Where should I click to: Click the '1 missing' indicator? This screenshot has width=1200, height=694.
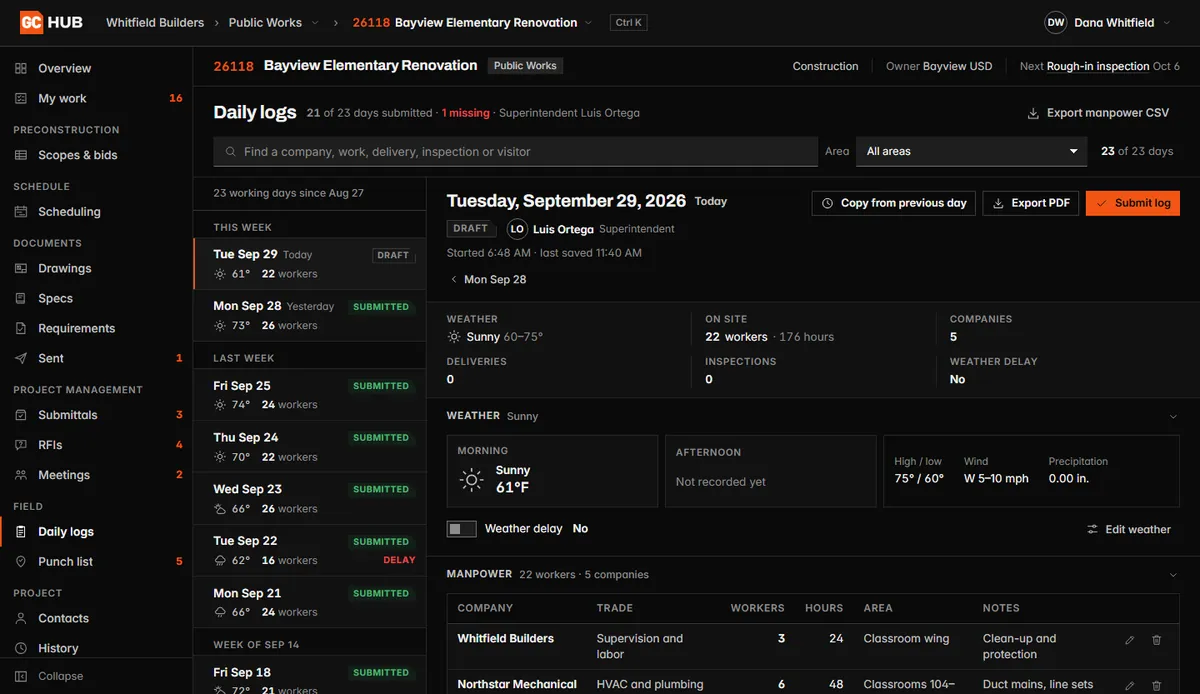pos(466,113)
